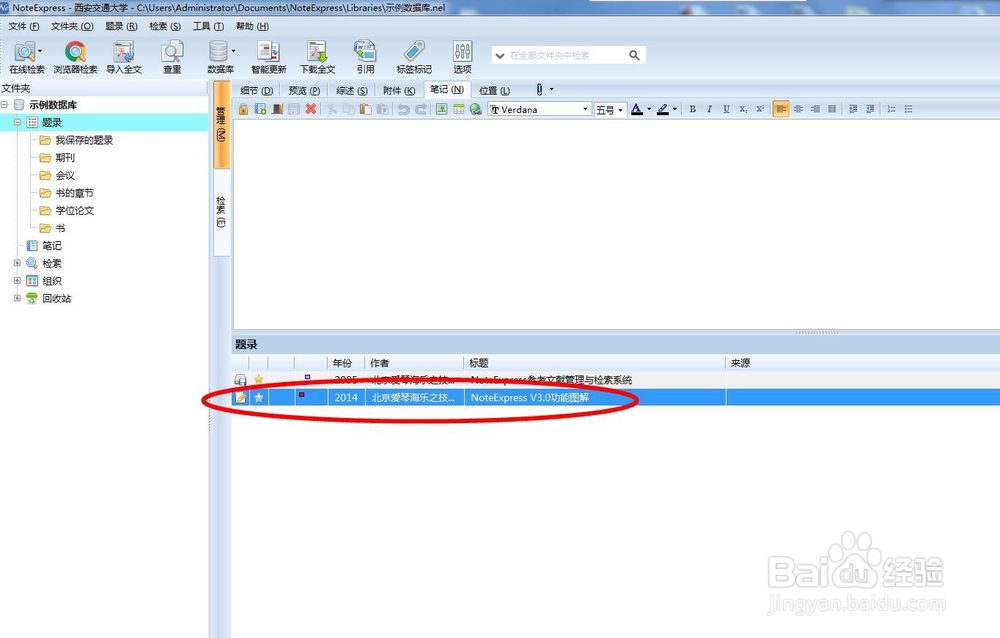
Task: Open the dropdown arrow beside 在线检索
Action: pos(40,50)
